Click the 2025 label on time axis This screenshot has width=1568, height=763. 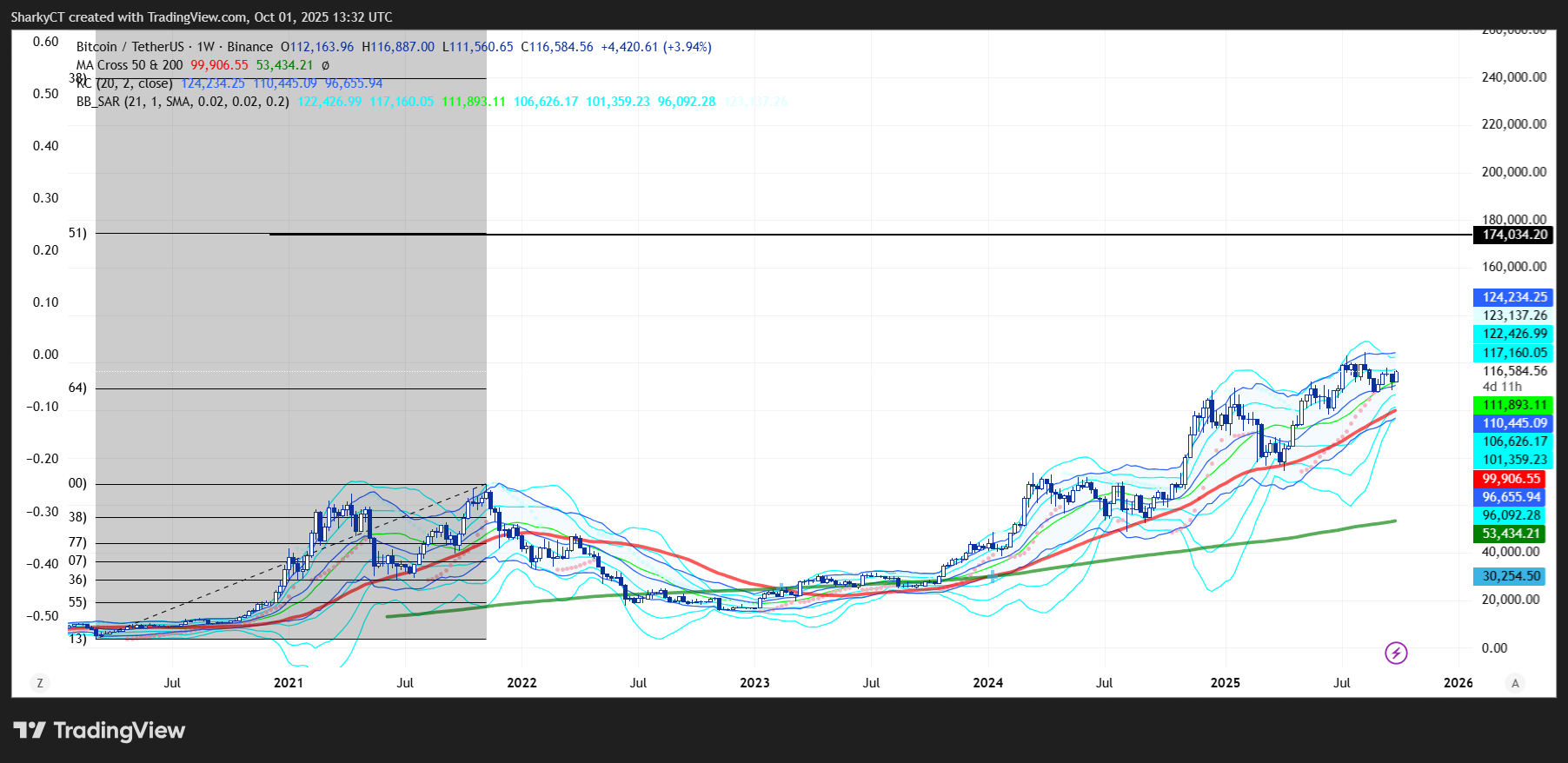coord(1225,683)
